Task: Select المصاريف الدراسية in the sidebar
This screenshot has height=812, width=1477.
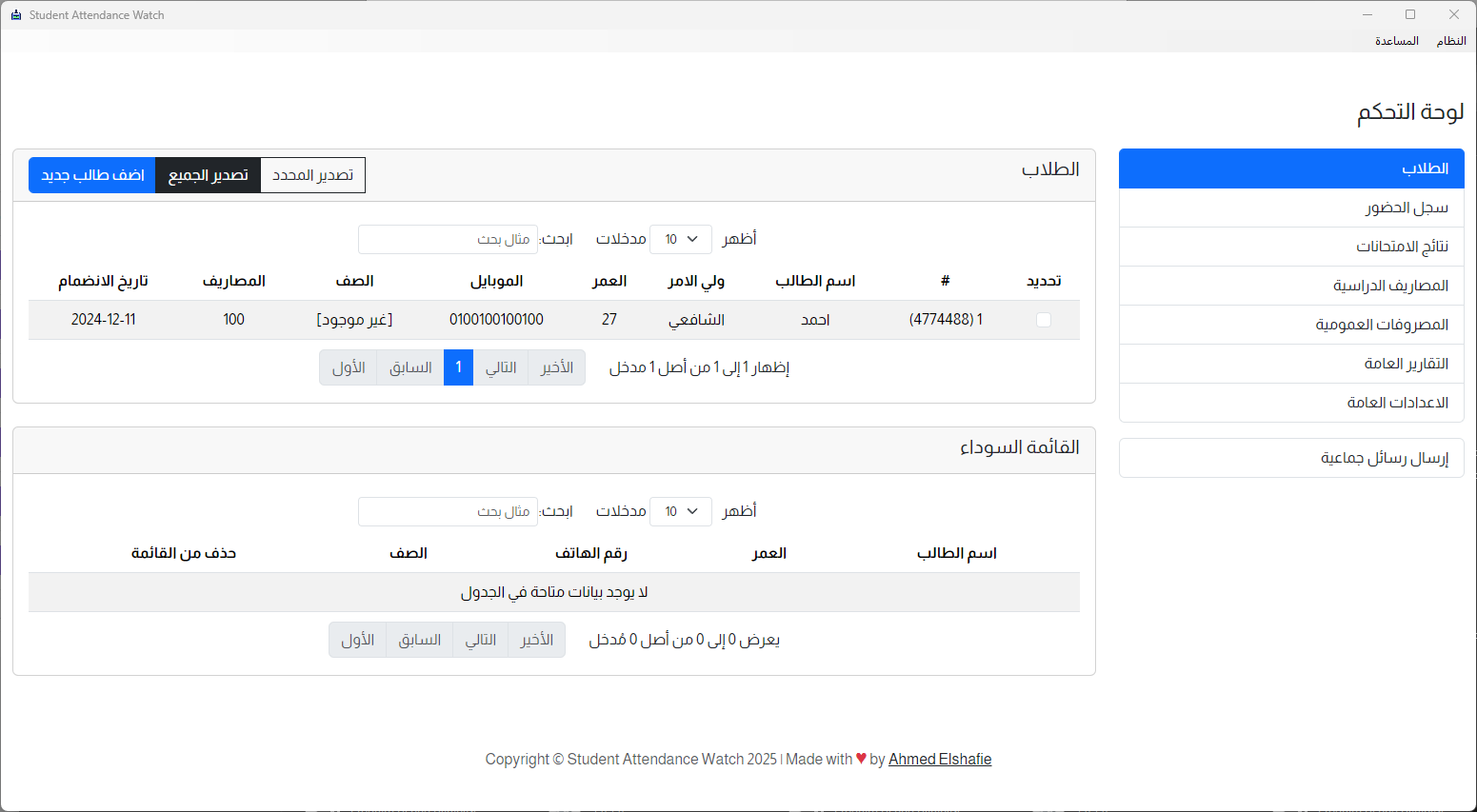Action: [1290, 286]
